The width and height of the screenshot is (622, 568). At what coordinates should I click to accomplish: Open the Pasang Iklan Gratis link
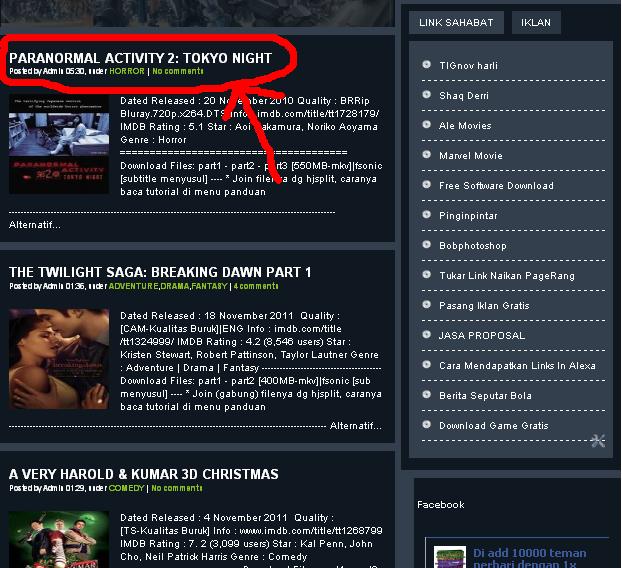[484, 306]
